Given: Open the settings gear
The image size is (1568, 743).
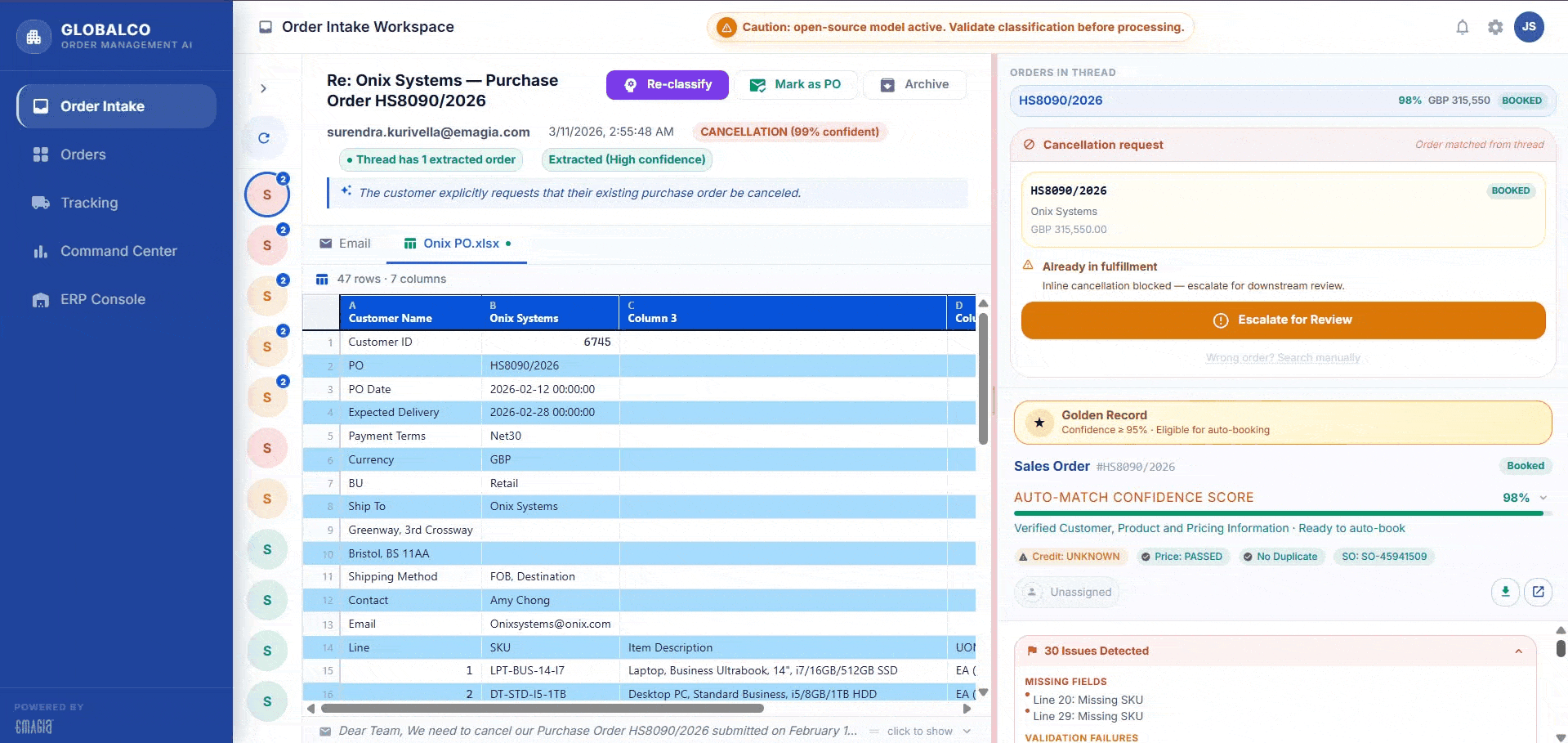Looking at the screenshot, I should pyautogui.click(x=1495, y=27).
